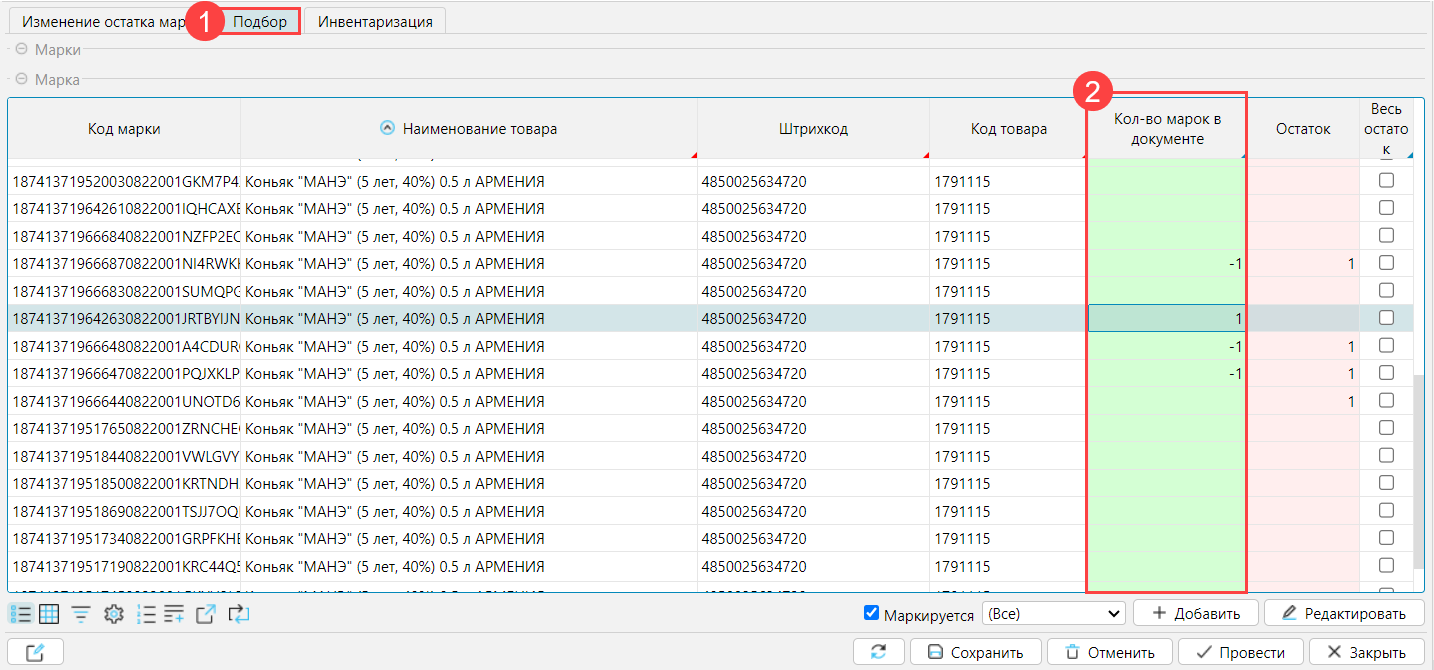Click the export external-link icon
Image resolution: width=1434 pixels, height=670 pixels.
(205, 614)
